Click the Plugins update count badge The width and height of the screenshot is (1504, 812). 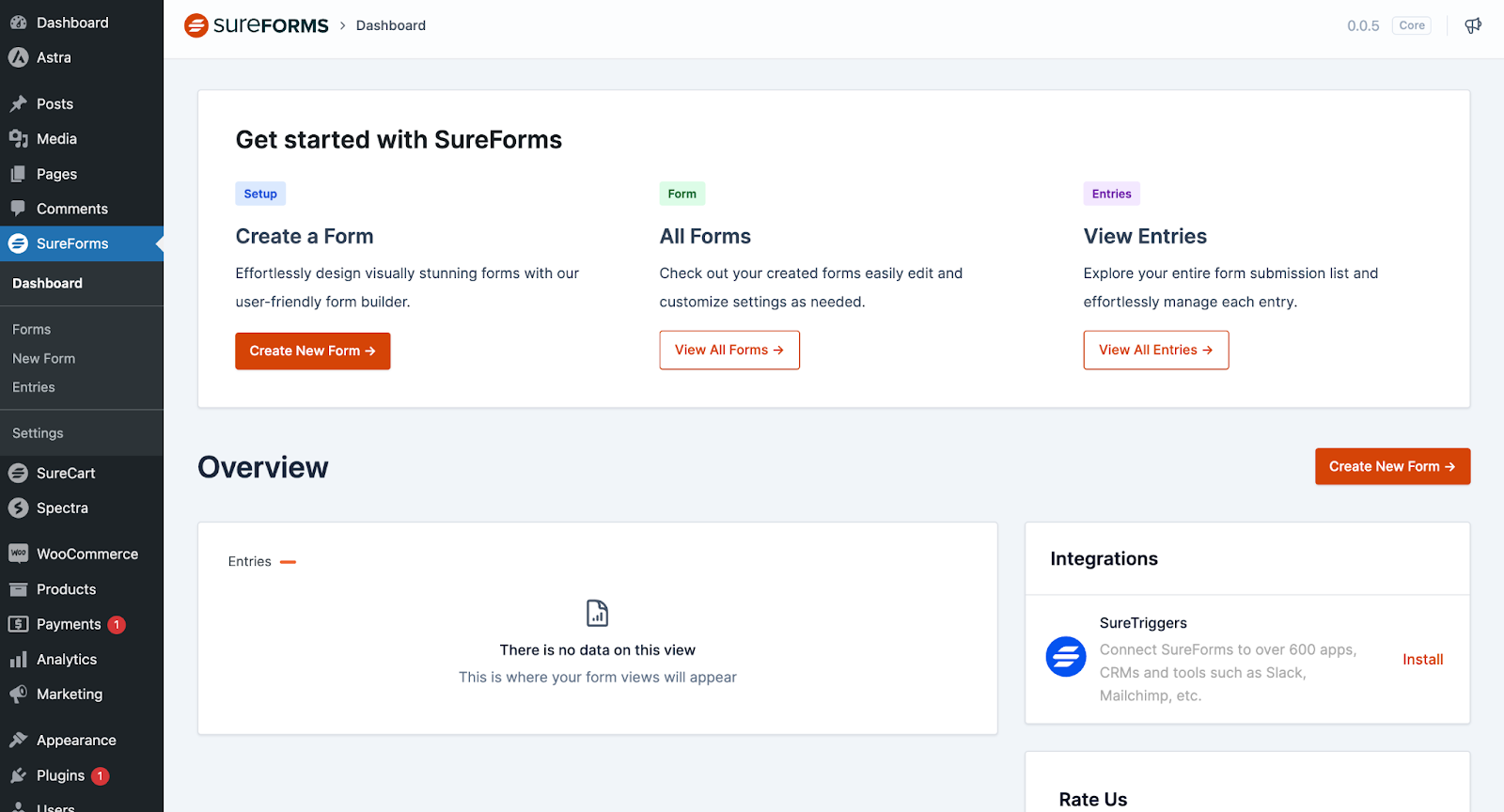click(x=101, y=776)
